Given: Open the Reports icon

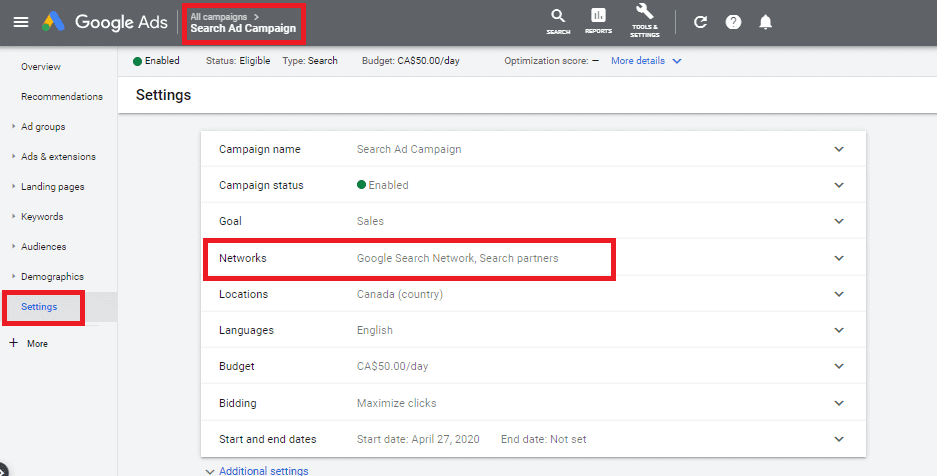Looking at the screenshot, I should [598, 21].
